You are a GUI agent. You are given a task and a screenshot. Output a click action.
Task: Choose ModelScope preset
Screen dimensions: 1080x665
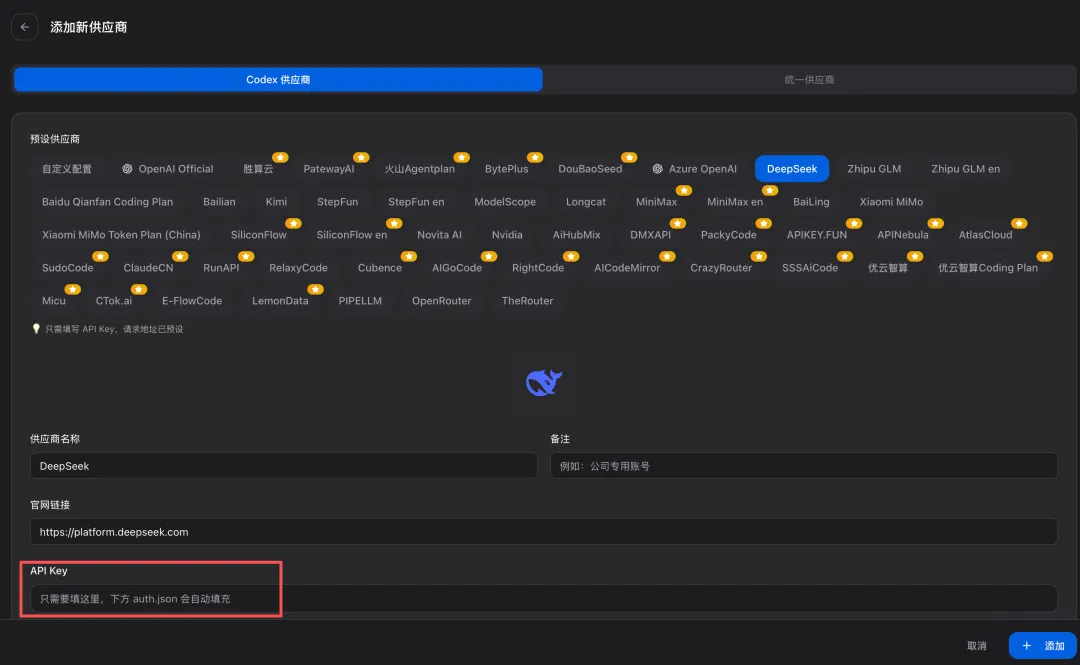coord(505,202)
